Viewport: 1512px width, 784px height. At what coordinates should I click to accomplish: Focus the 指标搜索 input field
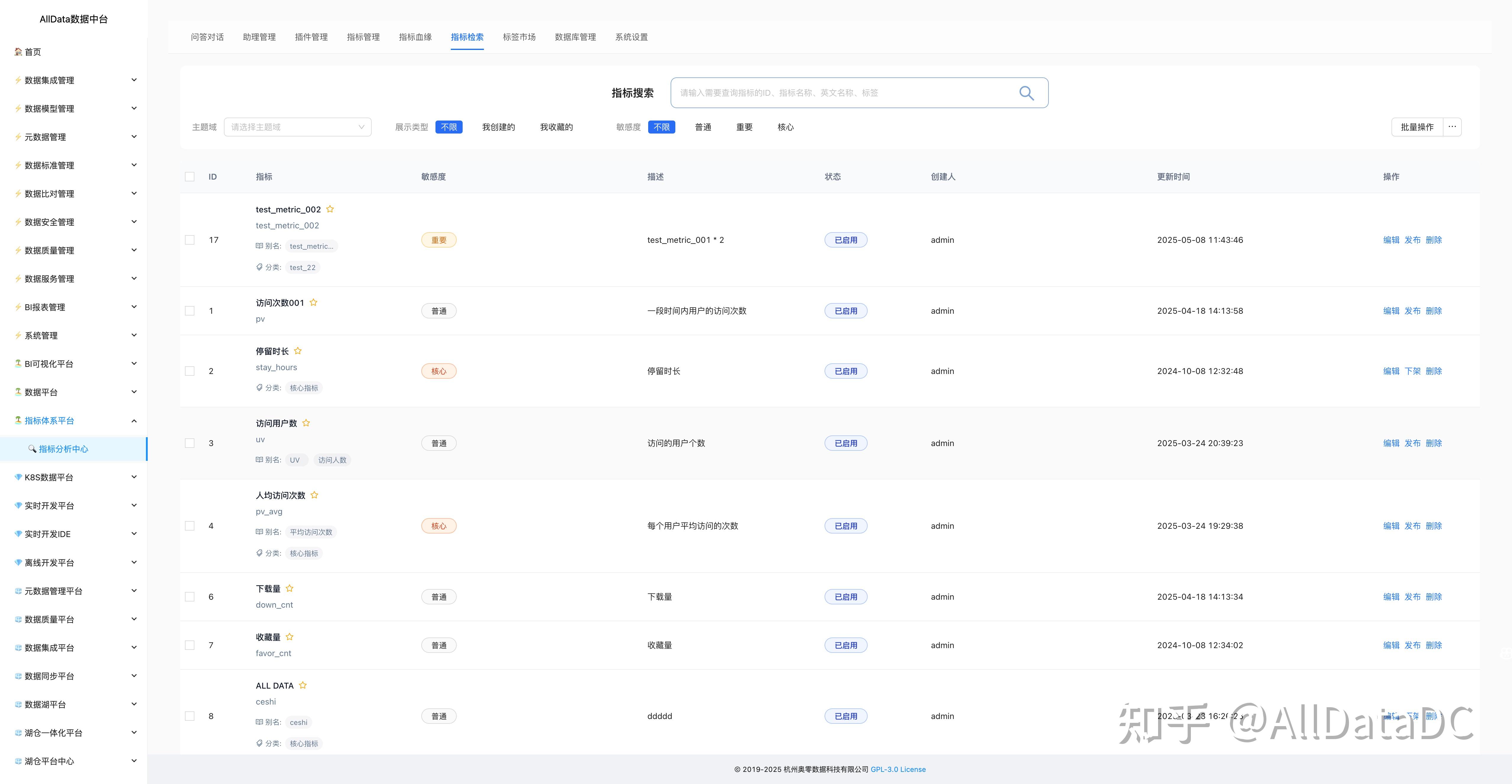[x=845, y=93]
